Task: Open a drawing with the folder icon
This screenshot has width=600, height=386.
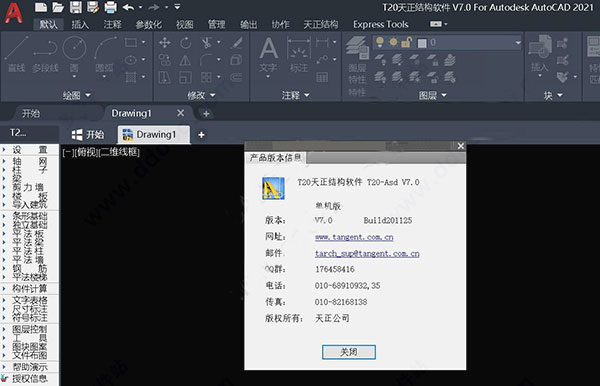Action: [x=58, y=7]
